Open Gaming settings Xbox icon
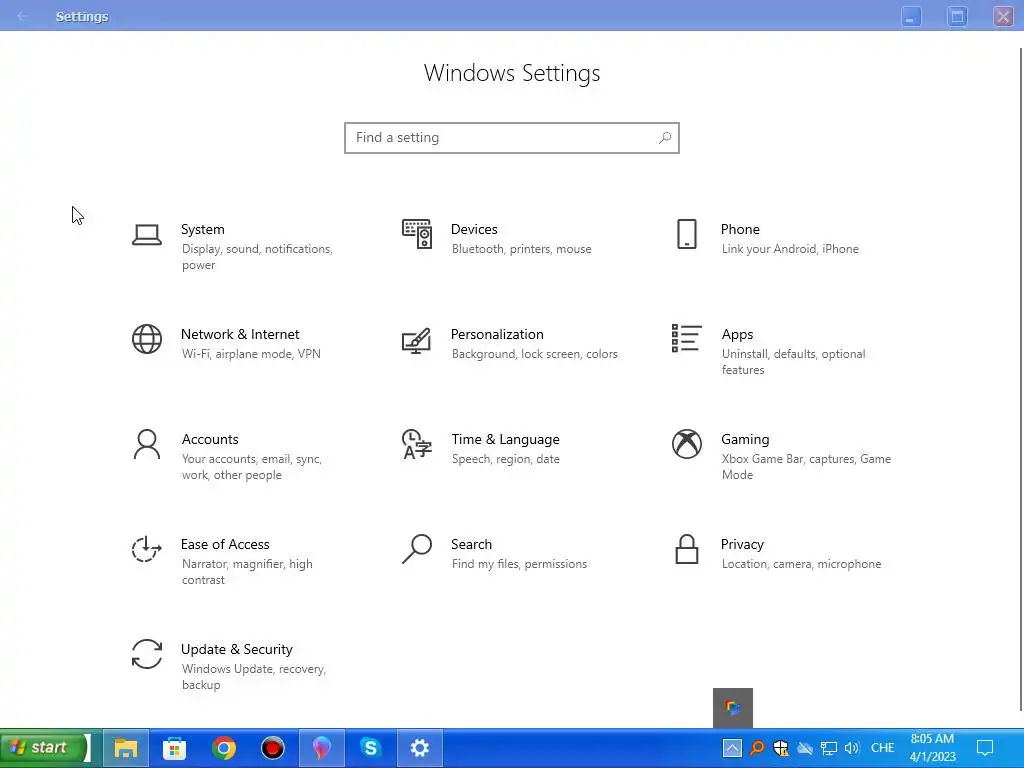Viewport: 1024px width, 768px height. [687, 444]
